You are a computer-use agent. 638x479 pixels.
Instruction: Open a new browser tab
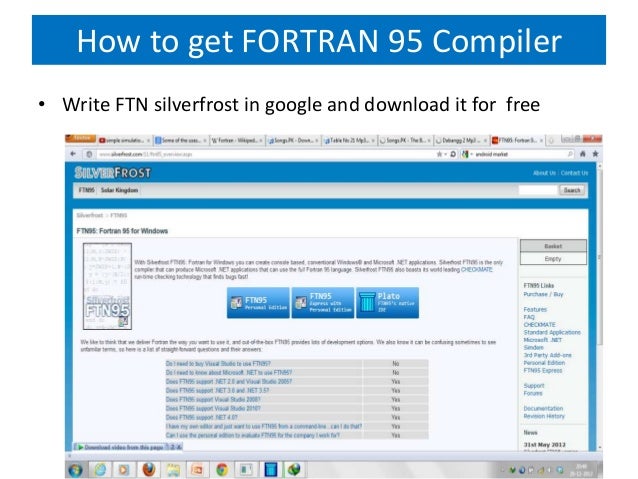click(551, 141)
